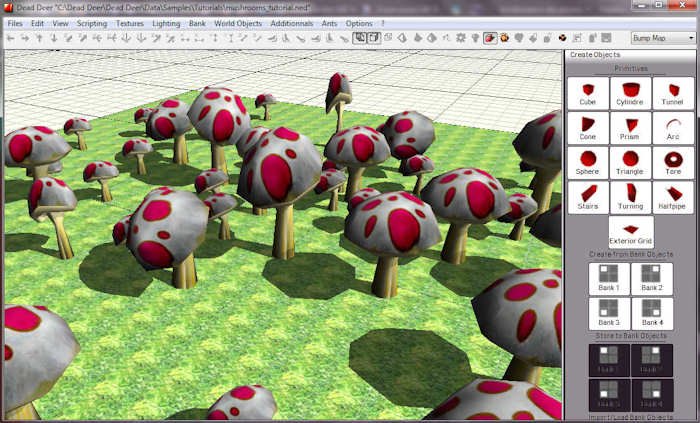700x423 pixels.
Task: Open the Ants menu
Action: (x=329, y=24)
